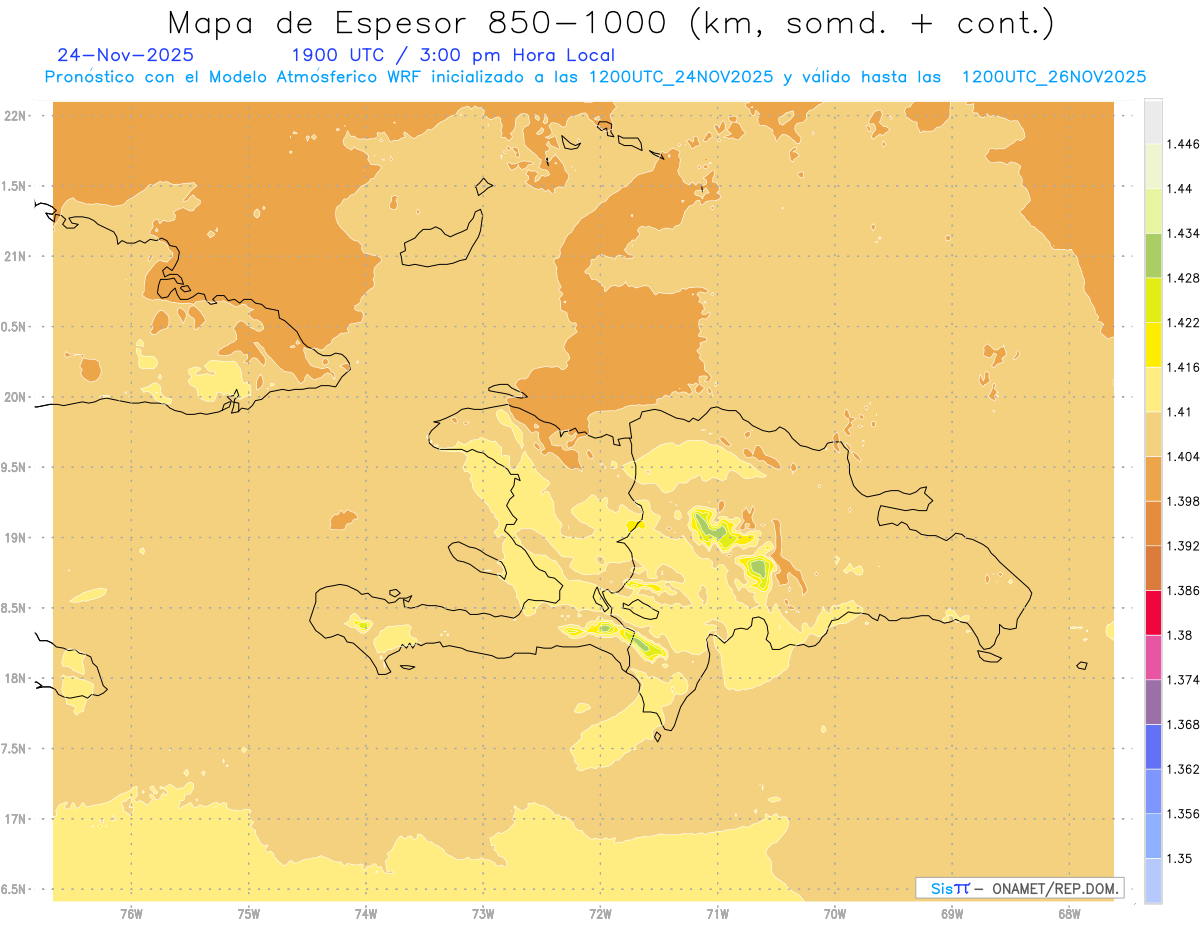Pick the red colorbar swatch between 1.38 and 1.386
This screenshot has width=1200, height=927.
[1153, 613]
